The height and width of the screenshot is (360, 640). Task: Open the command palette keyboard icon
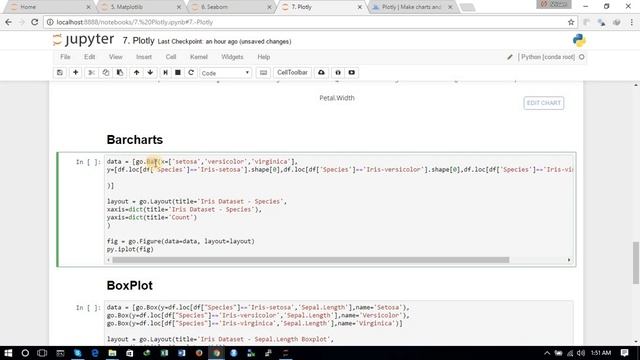click(x=263, y=73)
